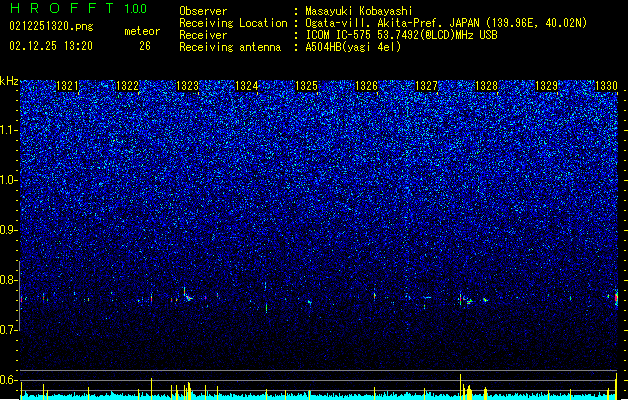The height and width of the screenshot is (400, 629).
Task: Click the 1324 time marker
Action: point(246,86)
